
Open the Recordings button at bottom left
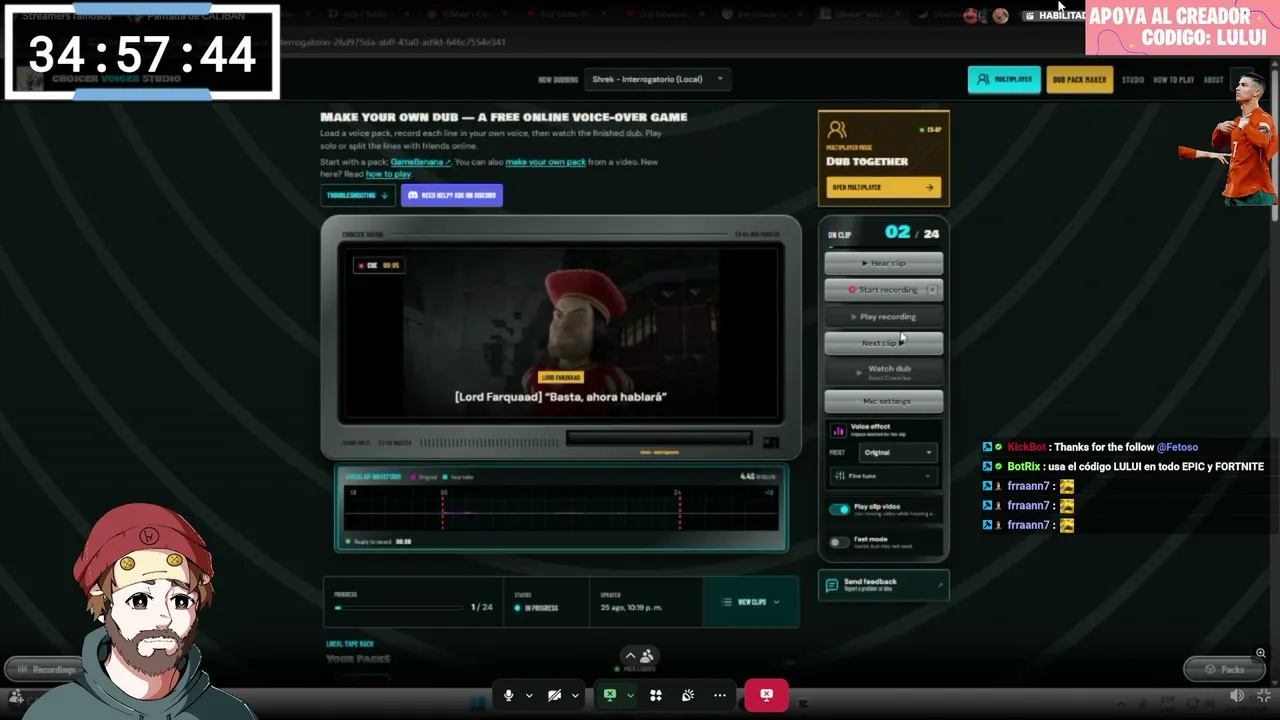click(x=44, y=669)
